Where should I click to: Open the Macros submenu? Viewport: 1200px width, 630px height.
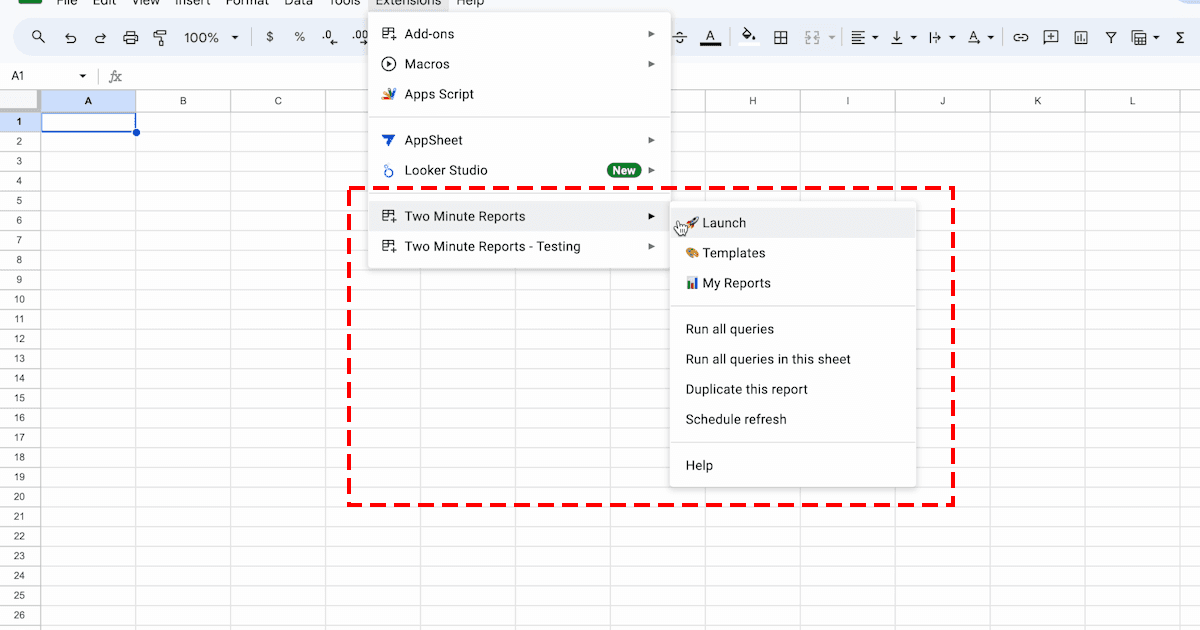[x=519, y=64]
